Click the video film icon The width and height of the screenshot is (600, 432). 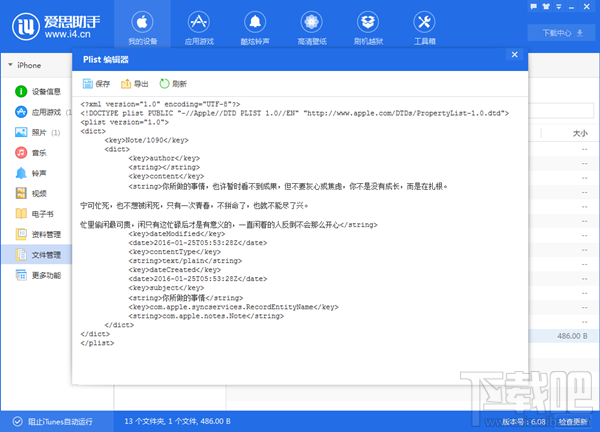(x=21, y=193)
